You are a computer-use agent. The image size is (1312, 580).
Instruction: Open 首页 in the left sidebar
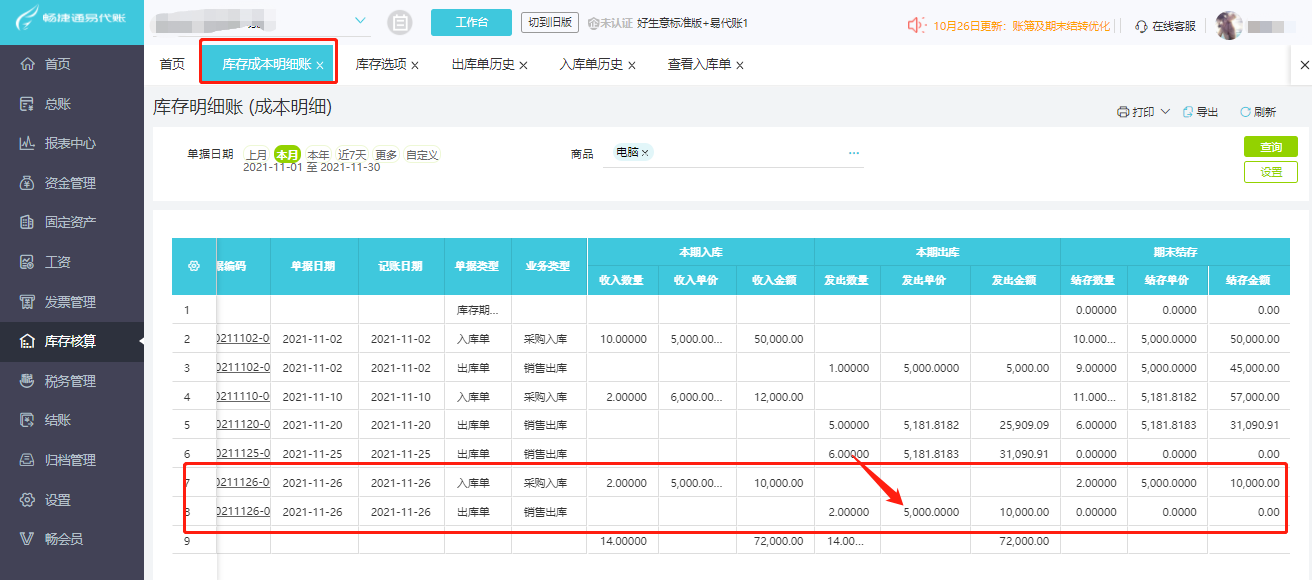pos(58,64)
